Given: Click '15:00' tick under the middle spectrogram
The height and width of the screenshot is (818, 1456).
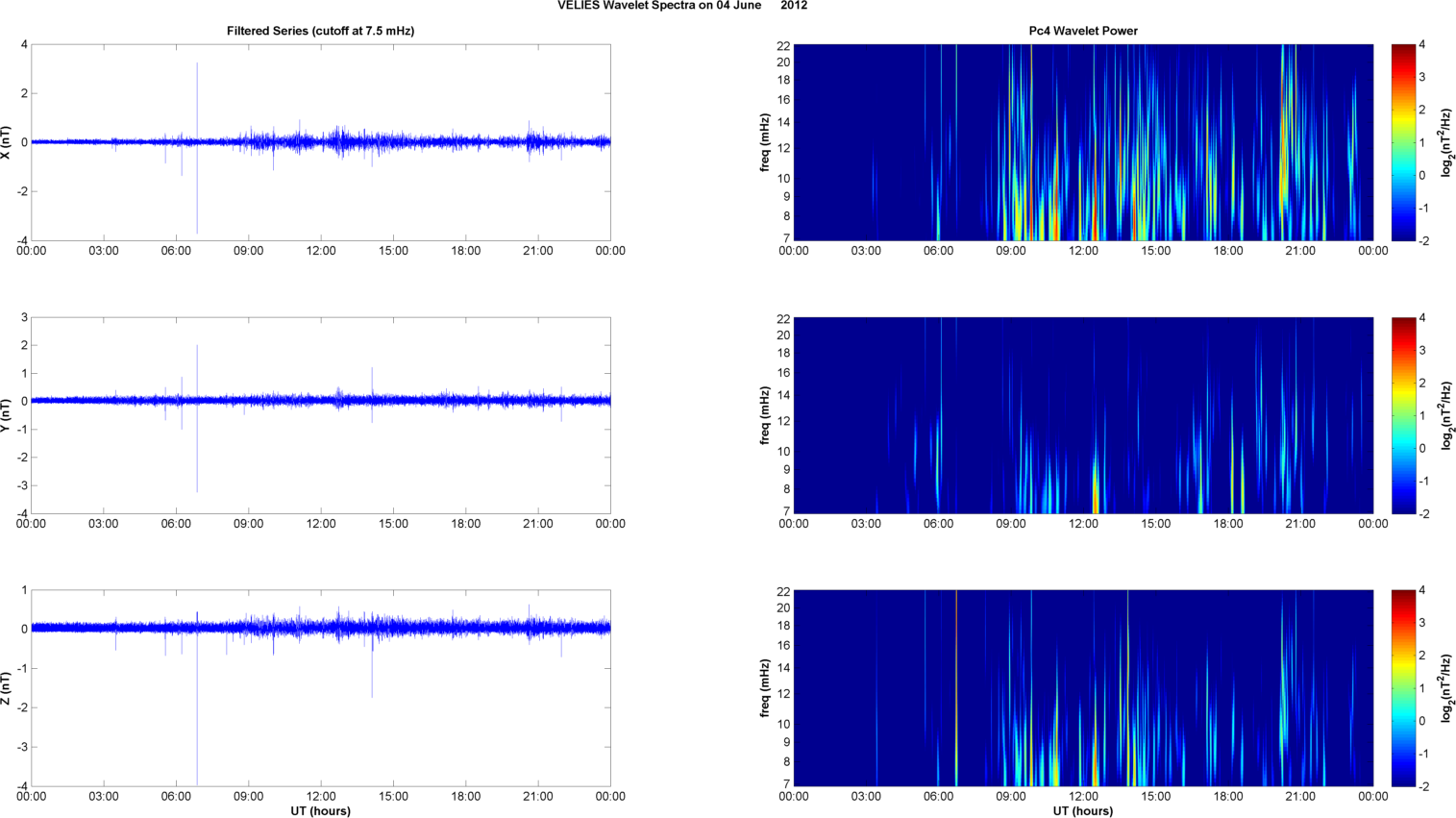Looking at the screenshot, I should (1156, 524).
